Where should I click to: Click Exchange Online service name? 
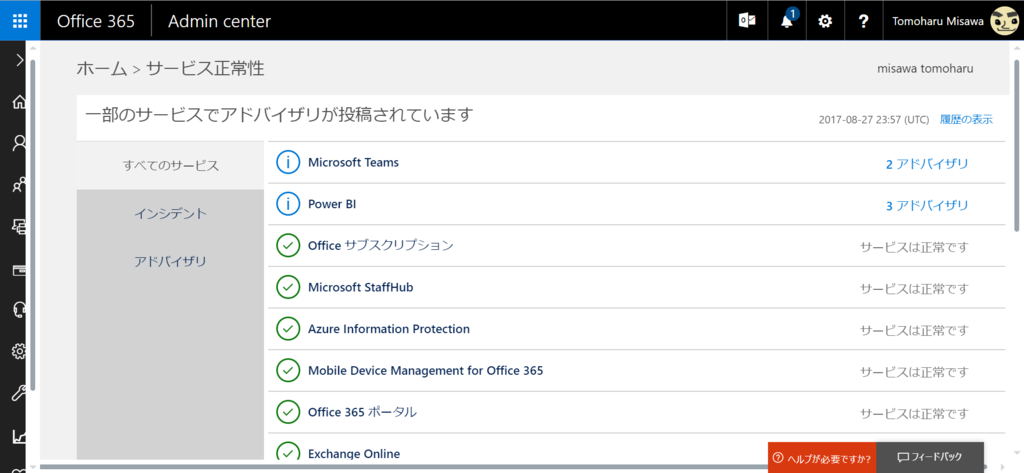(x=354, y=453)
